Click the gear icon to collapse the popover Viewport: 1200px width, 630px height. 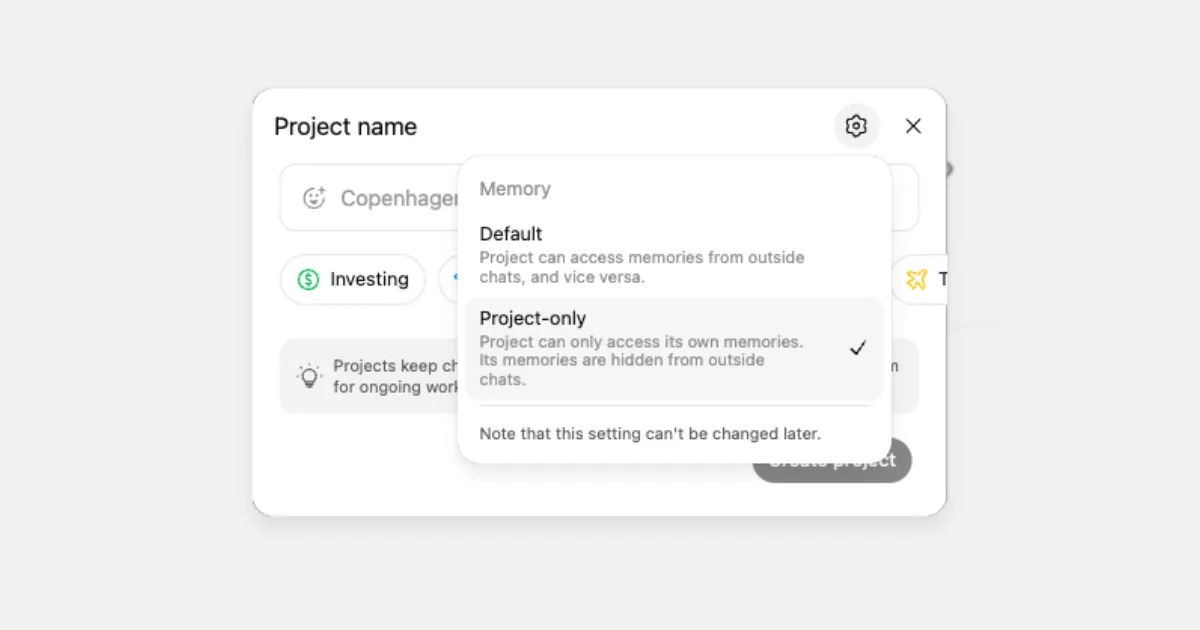point(856,126)
